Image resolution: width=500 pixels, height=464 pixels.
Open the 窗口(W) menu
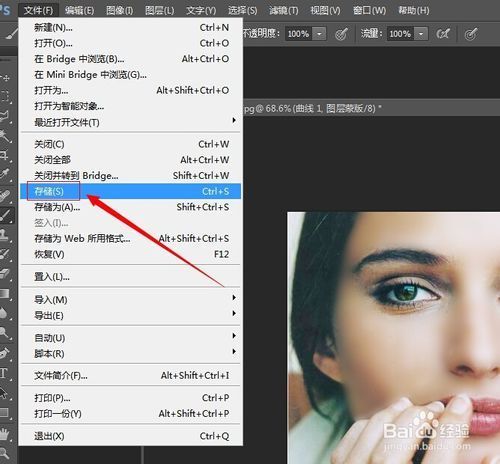click(x=369, y=10)
